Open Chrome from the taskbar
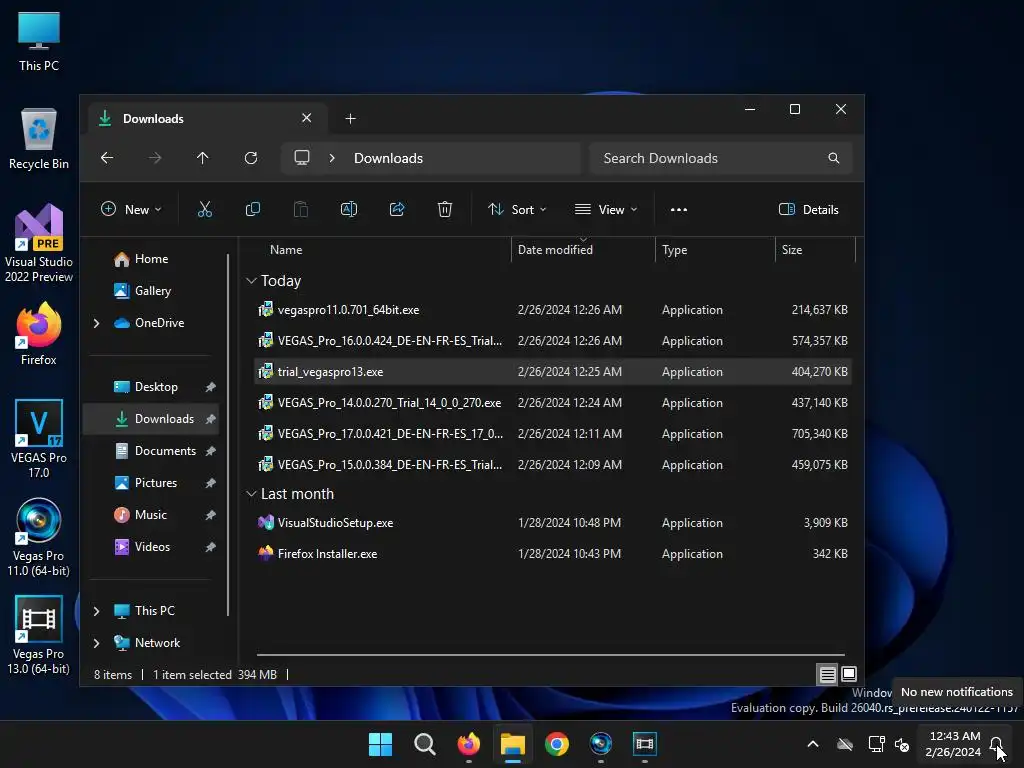 point(556,744)
